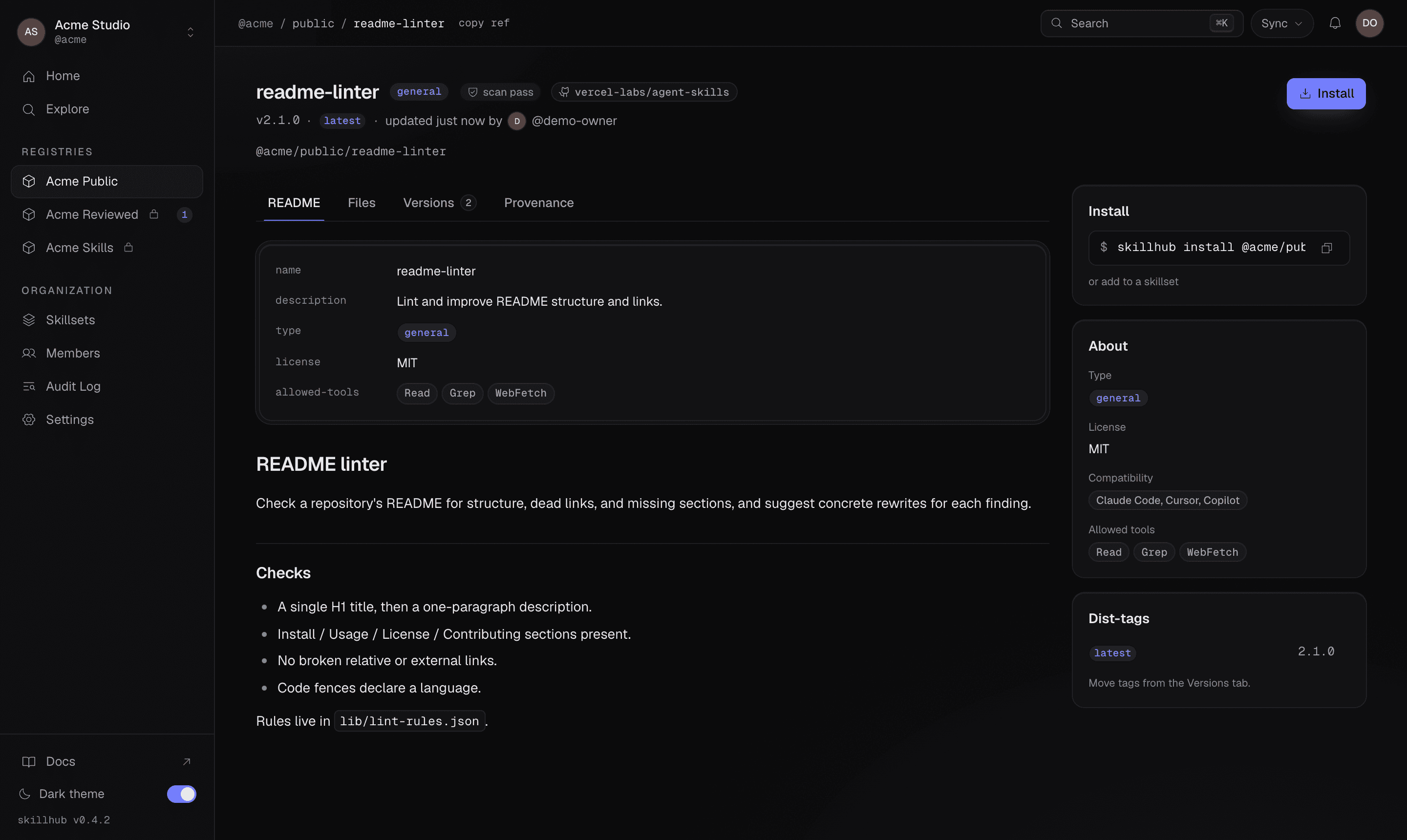
Task: Click the GitHub icon in vercel-labs badge
Action: pos(564,92)
